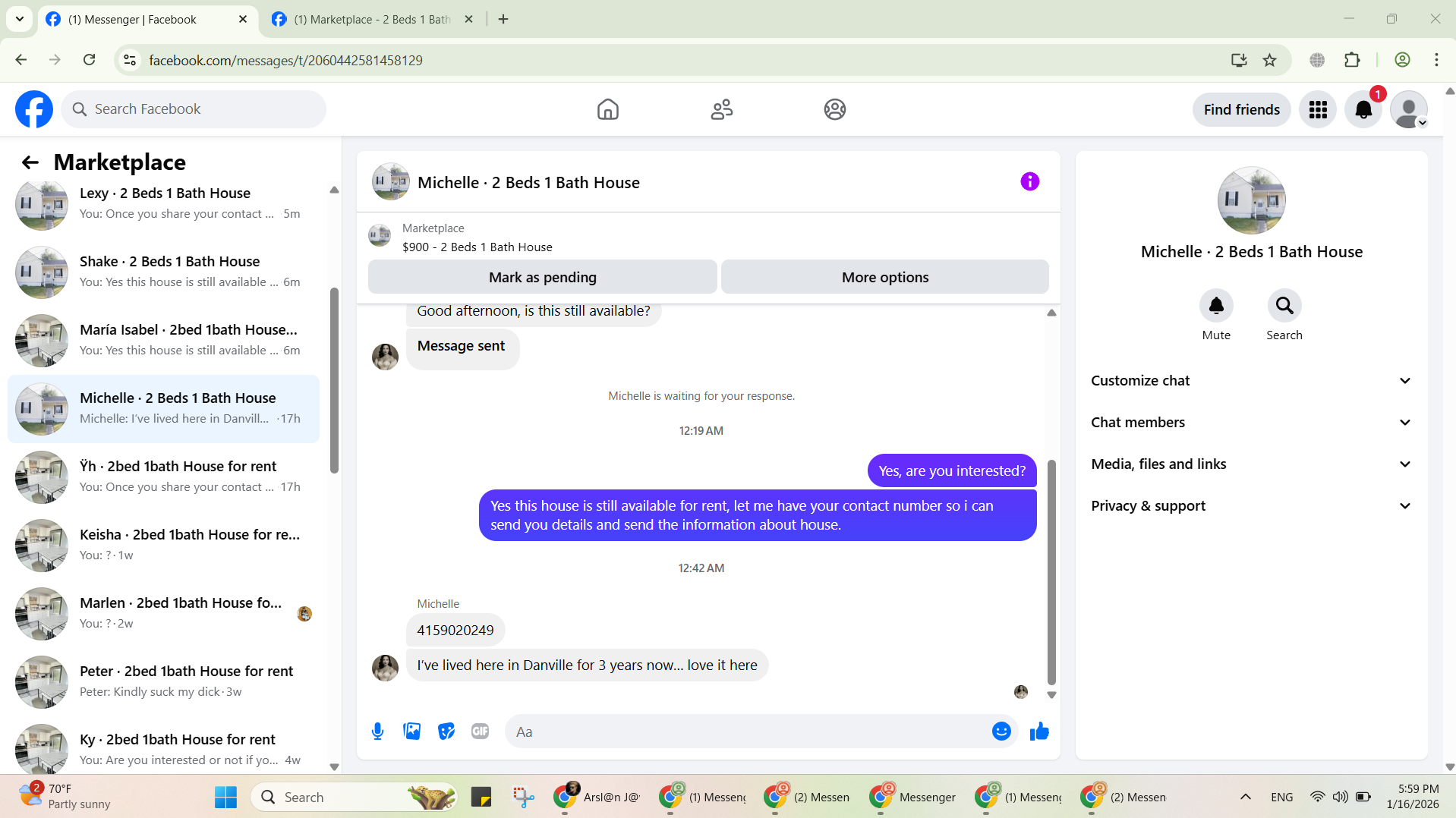Open Shake's 2 Beds 1 Bath House chat
This screenshot has width=1456, height=818.
[163, 272]
